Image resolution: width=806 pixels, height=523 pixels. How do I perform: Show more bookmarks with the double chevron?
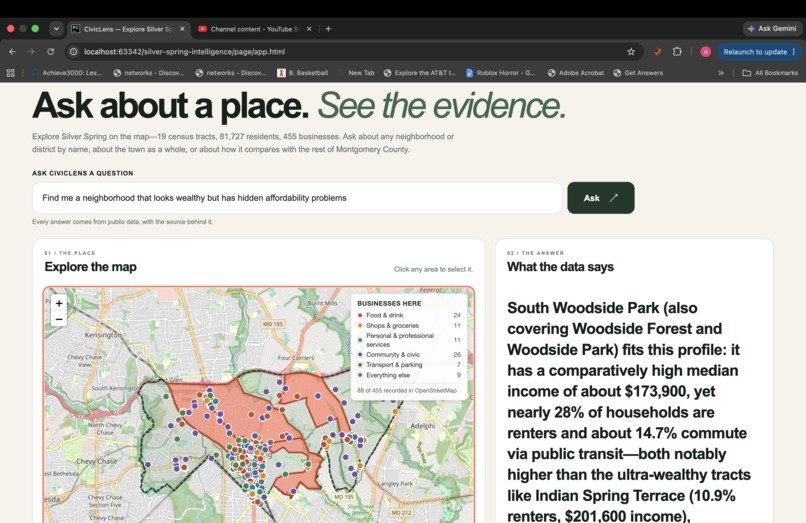coord(721,73)
